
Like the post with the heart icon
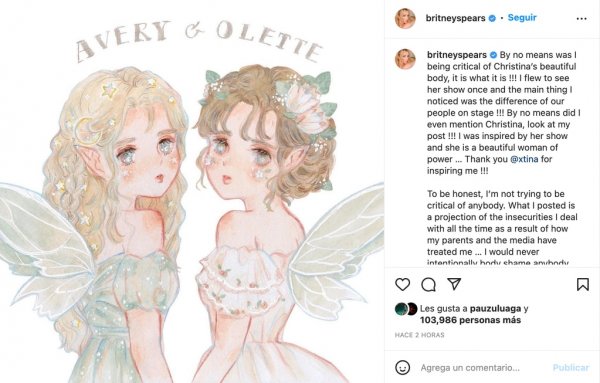click(x=402, y=284)
